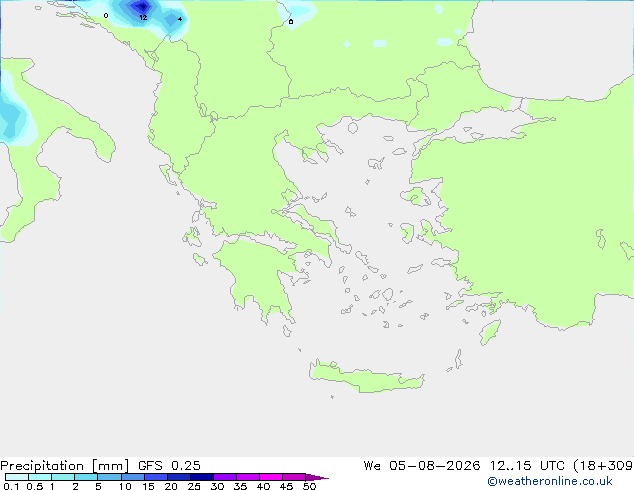Pick the legend swatch between 2 and 5
This screenshot has width=634, height=490.
tap(86, 477)
